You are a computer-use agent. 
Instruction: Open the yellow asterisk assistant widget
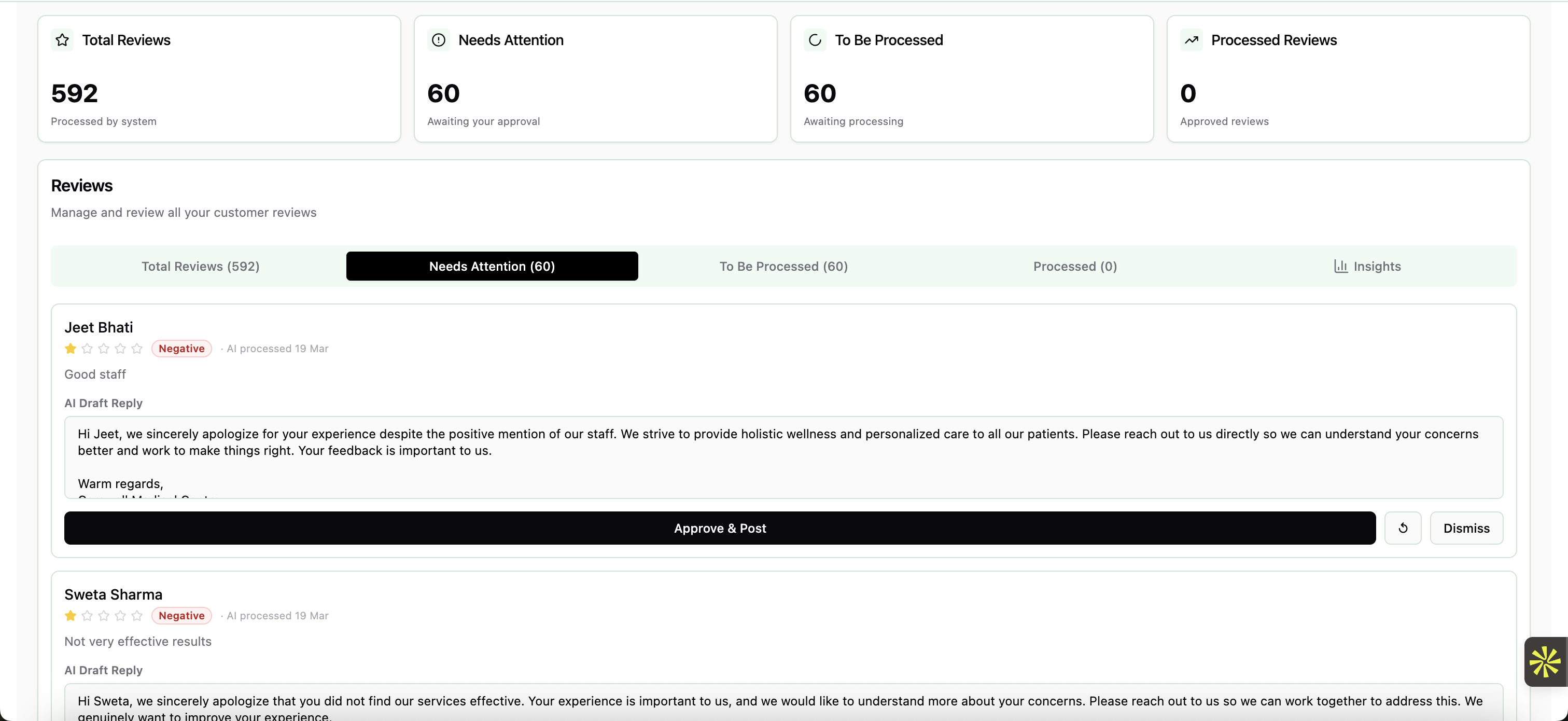tap(1545, 662)
